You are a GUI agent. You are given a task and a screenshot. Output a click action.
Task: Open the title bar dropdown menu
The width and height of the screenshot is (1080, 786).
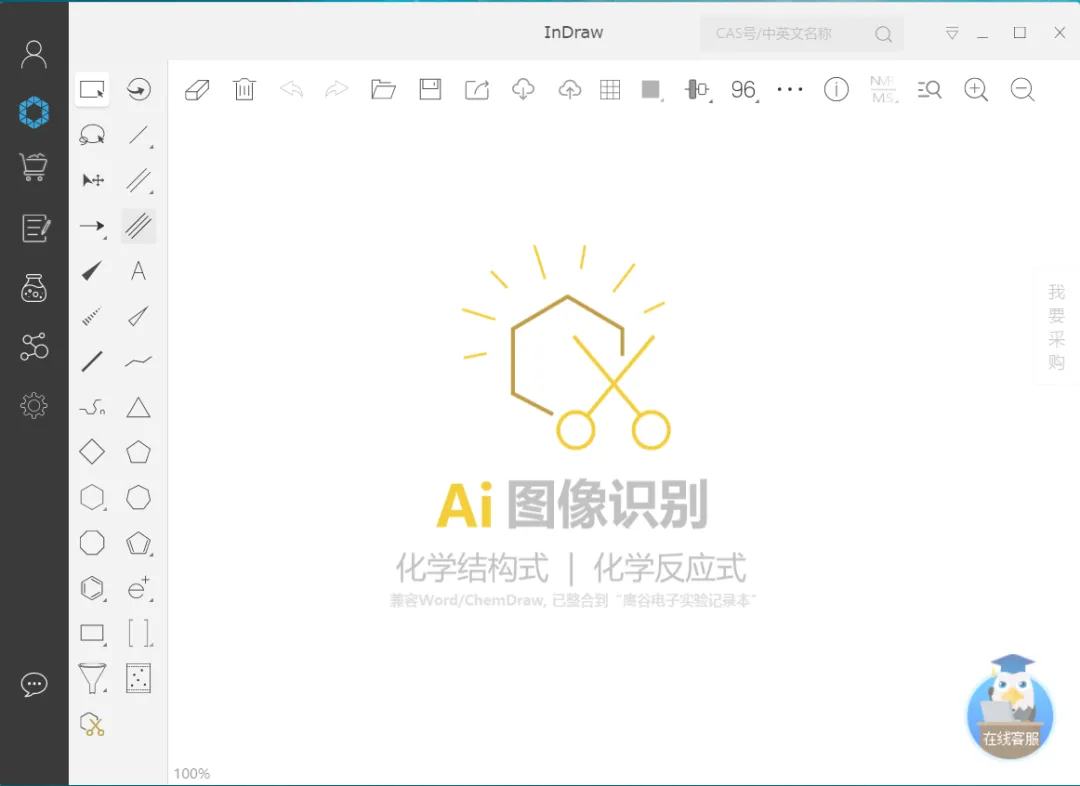coord(952,33)
